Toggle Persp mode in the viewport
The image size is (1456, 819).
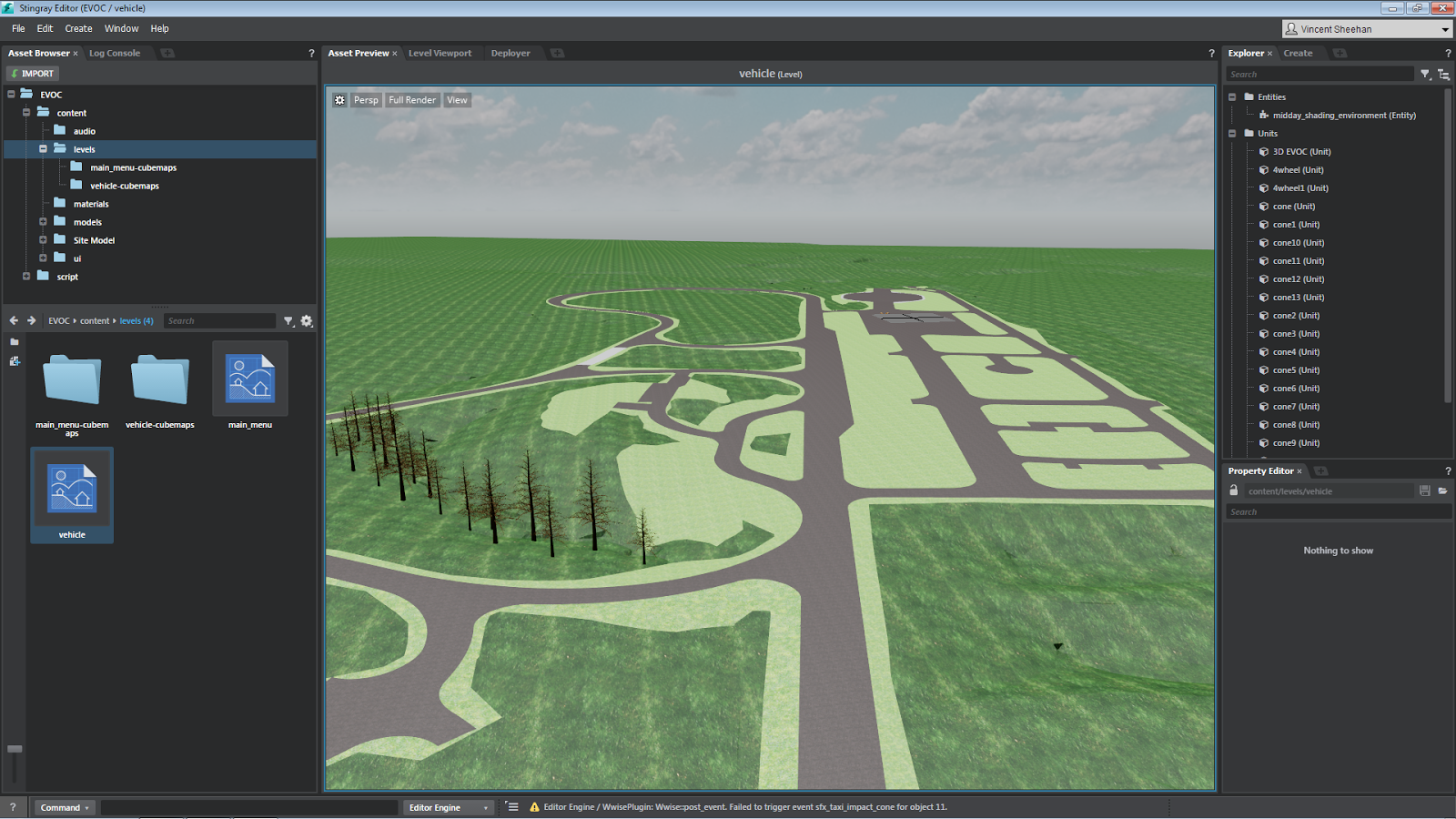pyautogui.click(x=366, y=99)
